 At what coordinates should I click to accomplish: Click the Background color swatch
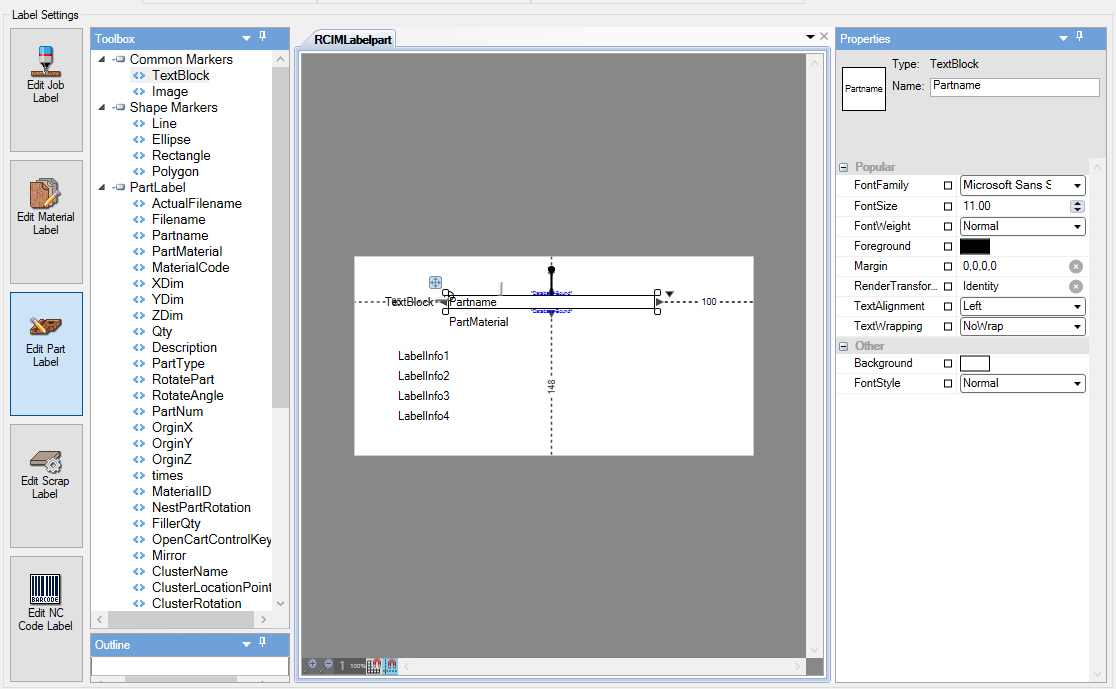point(974,362)
